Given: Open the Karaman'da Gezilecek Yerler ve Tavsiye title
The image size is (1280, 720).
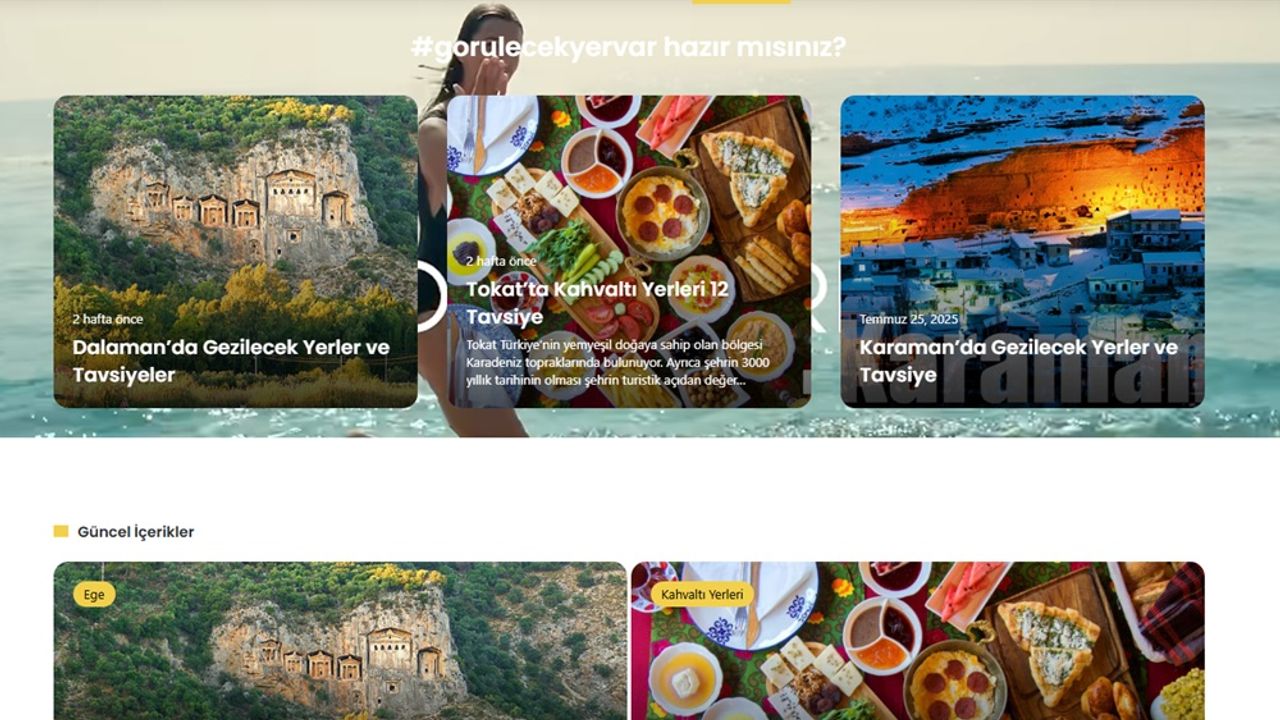Looking at the screenshot, I should [1019, 361].
